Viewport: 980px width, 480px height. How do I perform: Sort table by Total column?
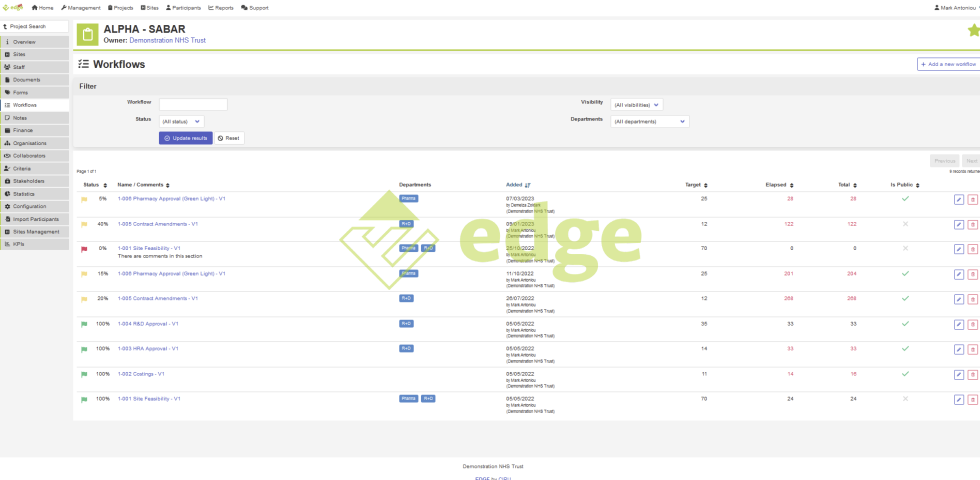pyautogui.click(x=848, y=185)
